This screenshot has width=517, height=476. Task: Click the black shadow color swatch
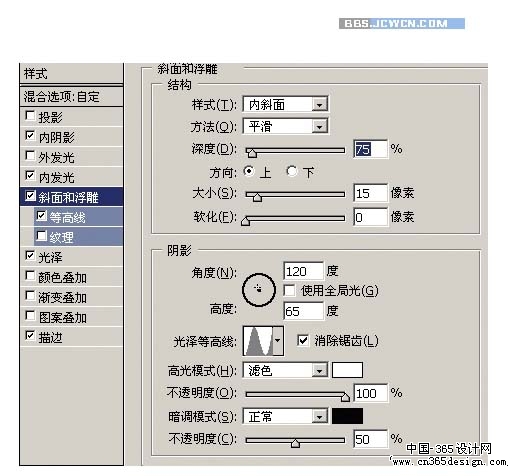347,416
